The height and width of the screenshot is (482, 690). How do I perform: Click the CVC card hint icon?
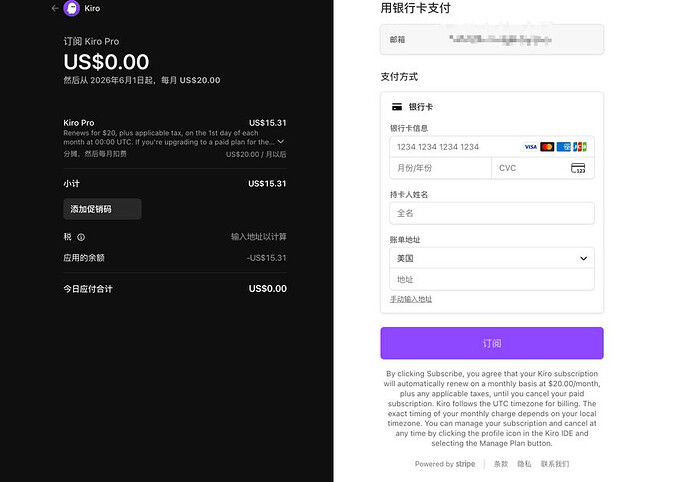pyautogui.click(x=578, y=168)
